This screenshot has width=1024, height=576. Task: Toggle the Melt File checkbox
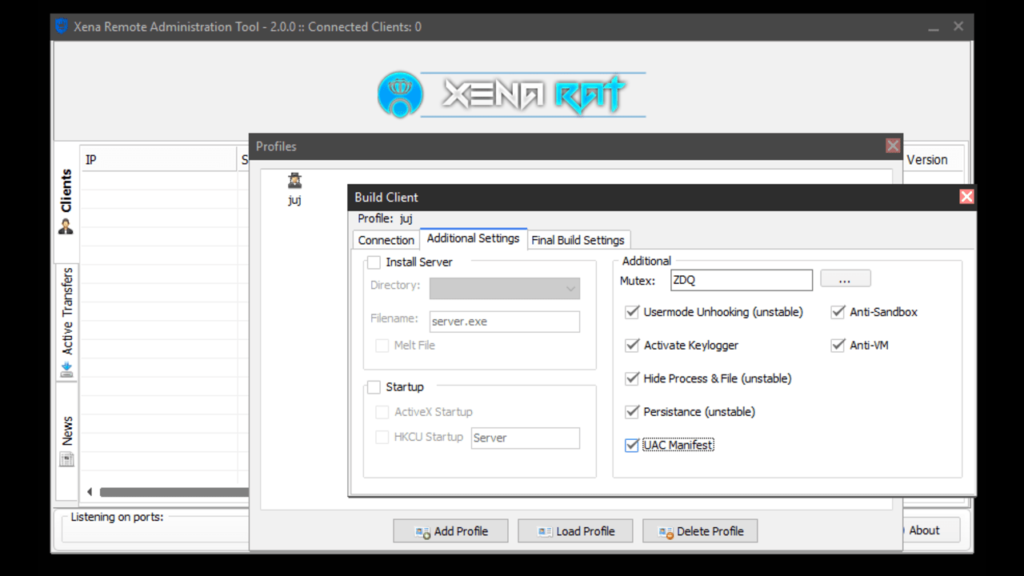pos(382,345)
